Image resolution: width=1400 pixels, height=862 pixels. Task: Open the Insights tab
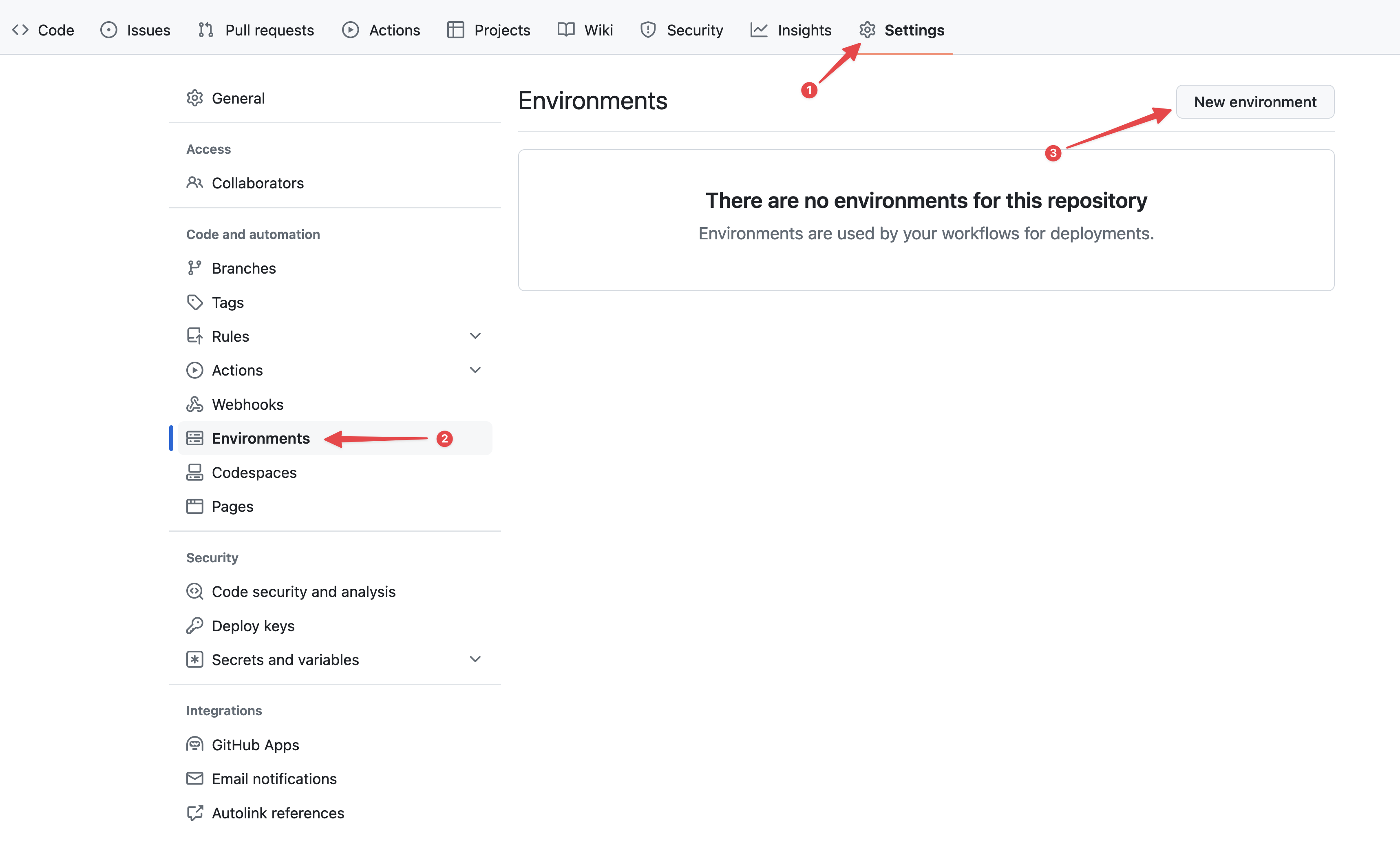(x=804, y=30)
